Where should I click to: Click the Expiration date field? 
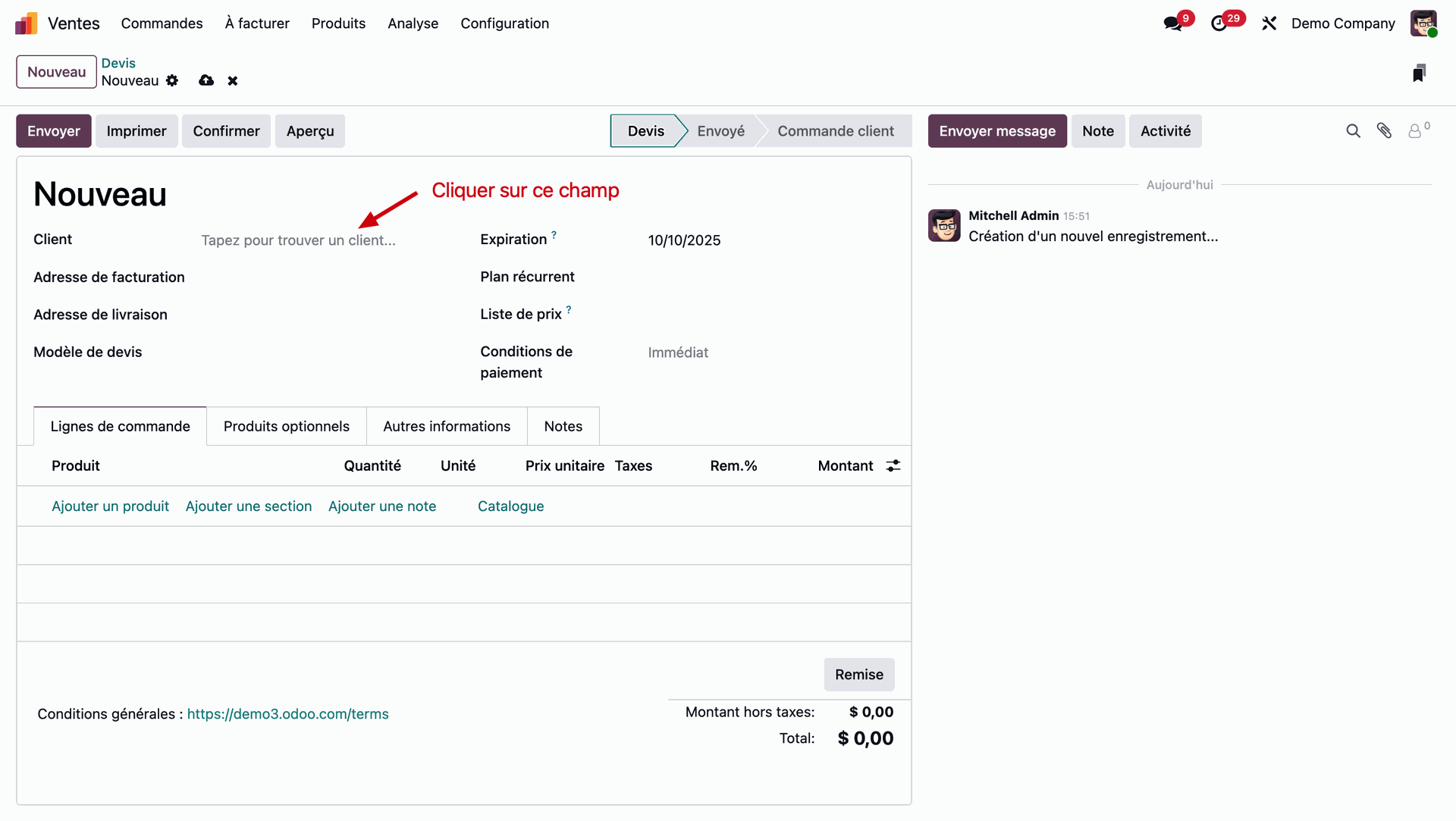coord(684,240)
